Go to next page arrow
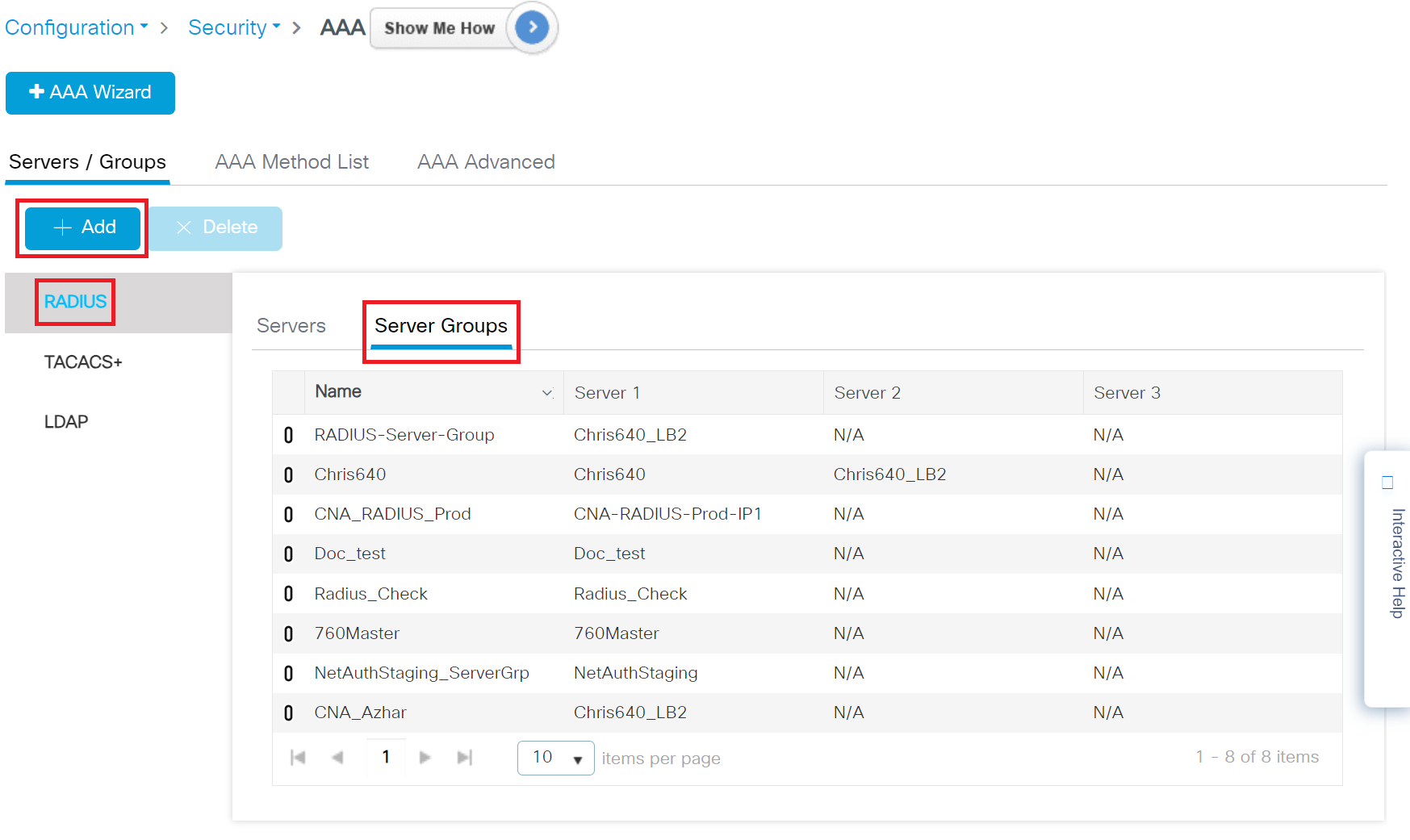 pos(425,757)
